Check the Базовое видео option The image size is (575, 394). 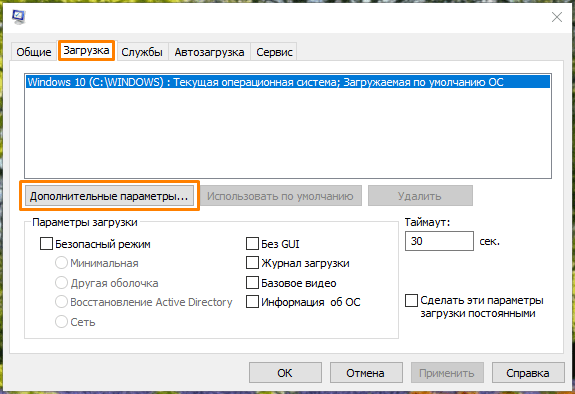tap(252, 282)
